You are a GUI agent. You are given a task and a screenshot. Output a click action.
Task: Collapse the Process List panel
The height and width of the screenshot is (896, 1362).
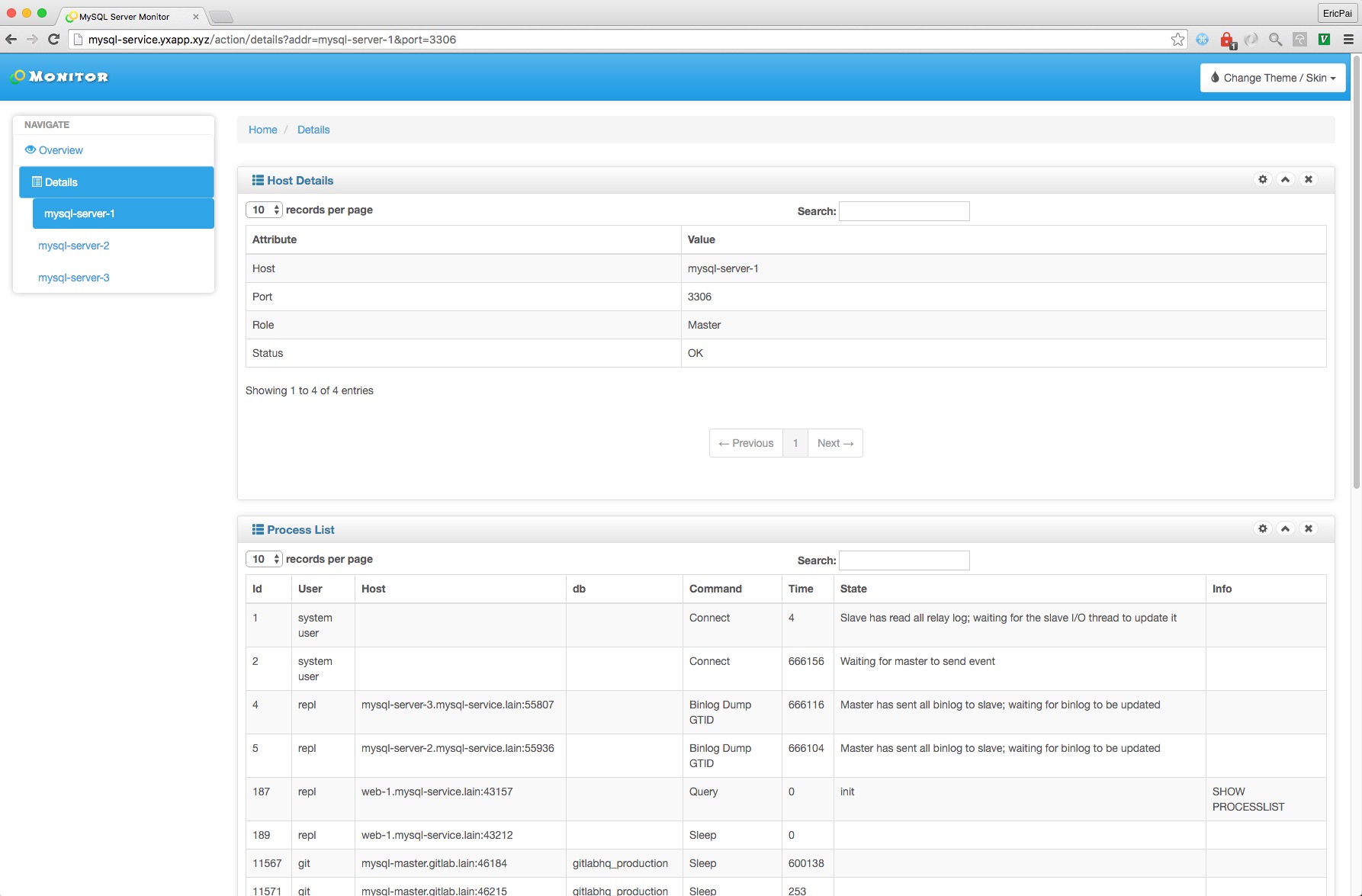point(1286,529)
